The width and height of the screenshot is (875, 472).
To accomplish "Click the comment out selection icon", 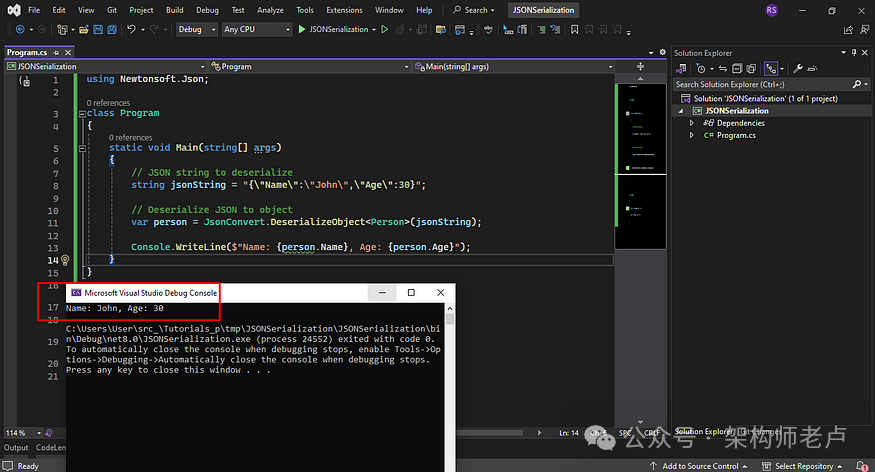I will pyautogui.click(x=541, y=30).
